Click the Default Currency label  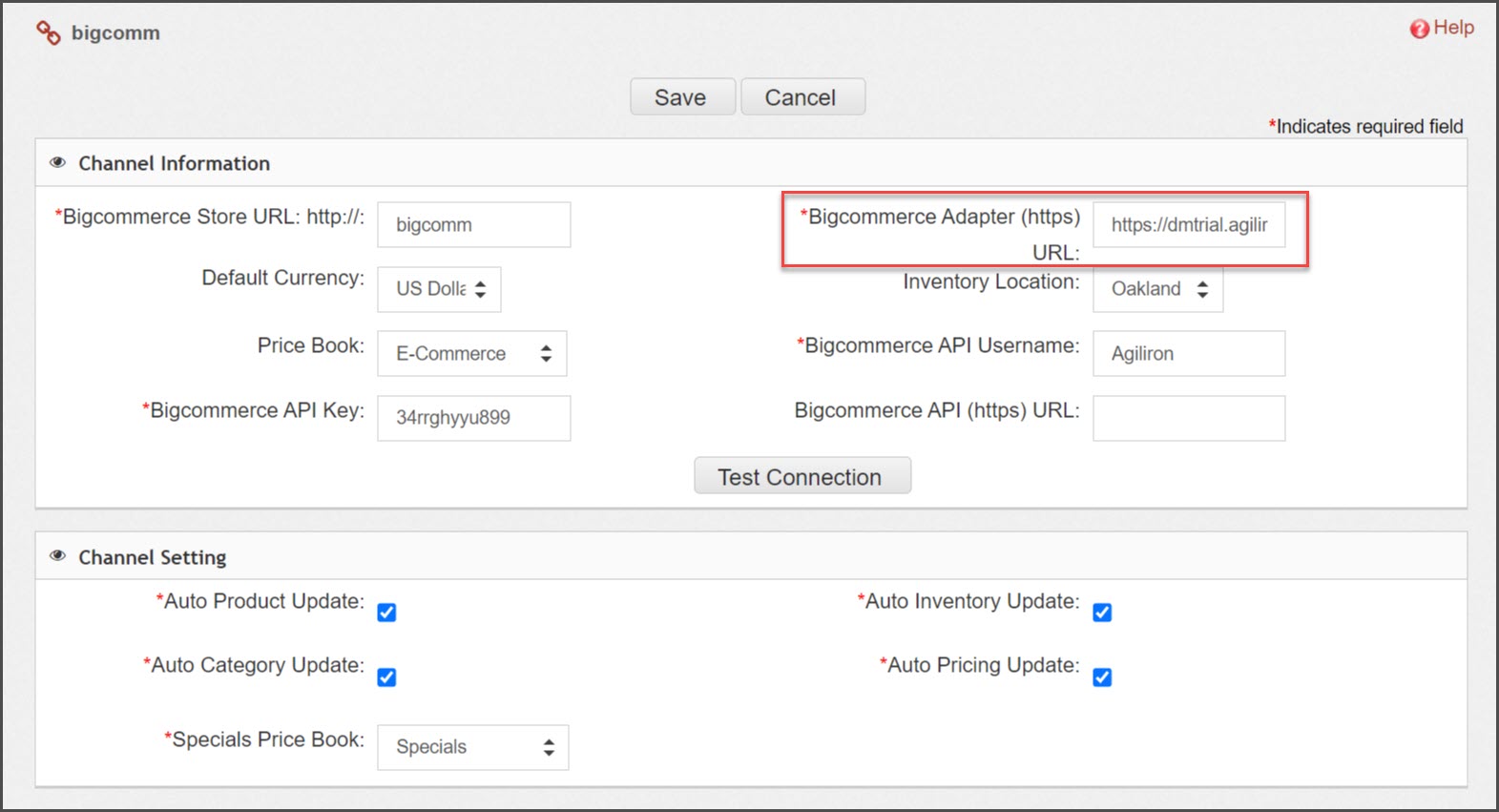[x=283, y=278]
